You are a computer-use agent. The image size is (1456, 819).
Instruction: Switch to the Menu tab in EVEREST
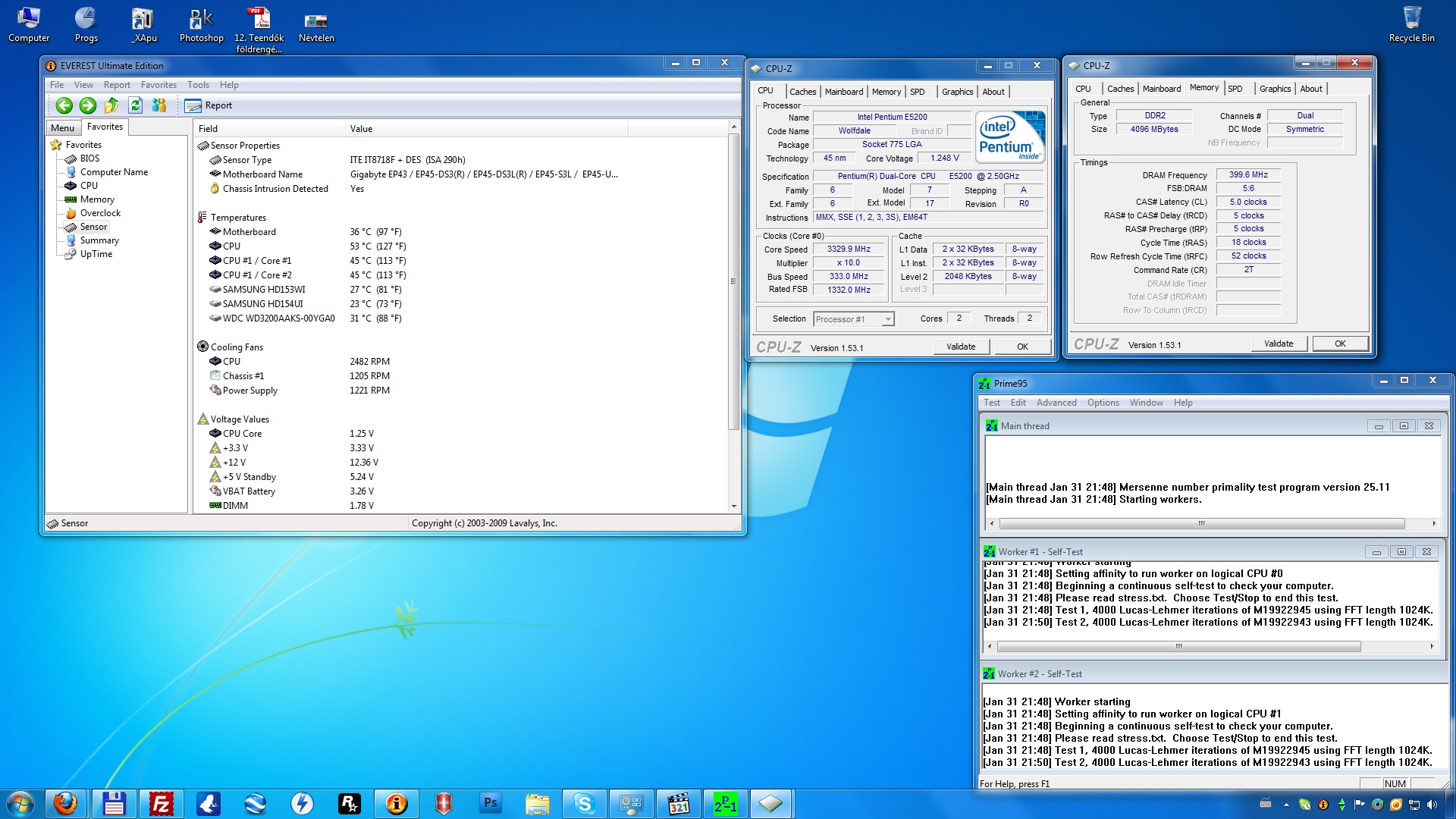(x=63, y=127)
